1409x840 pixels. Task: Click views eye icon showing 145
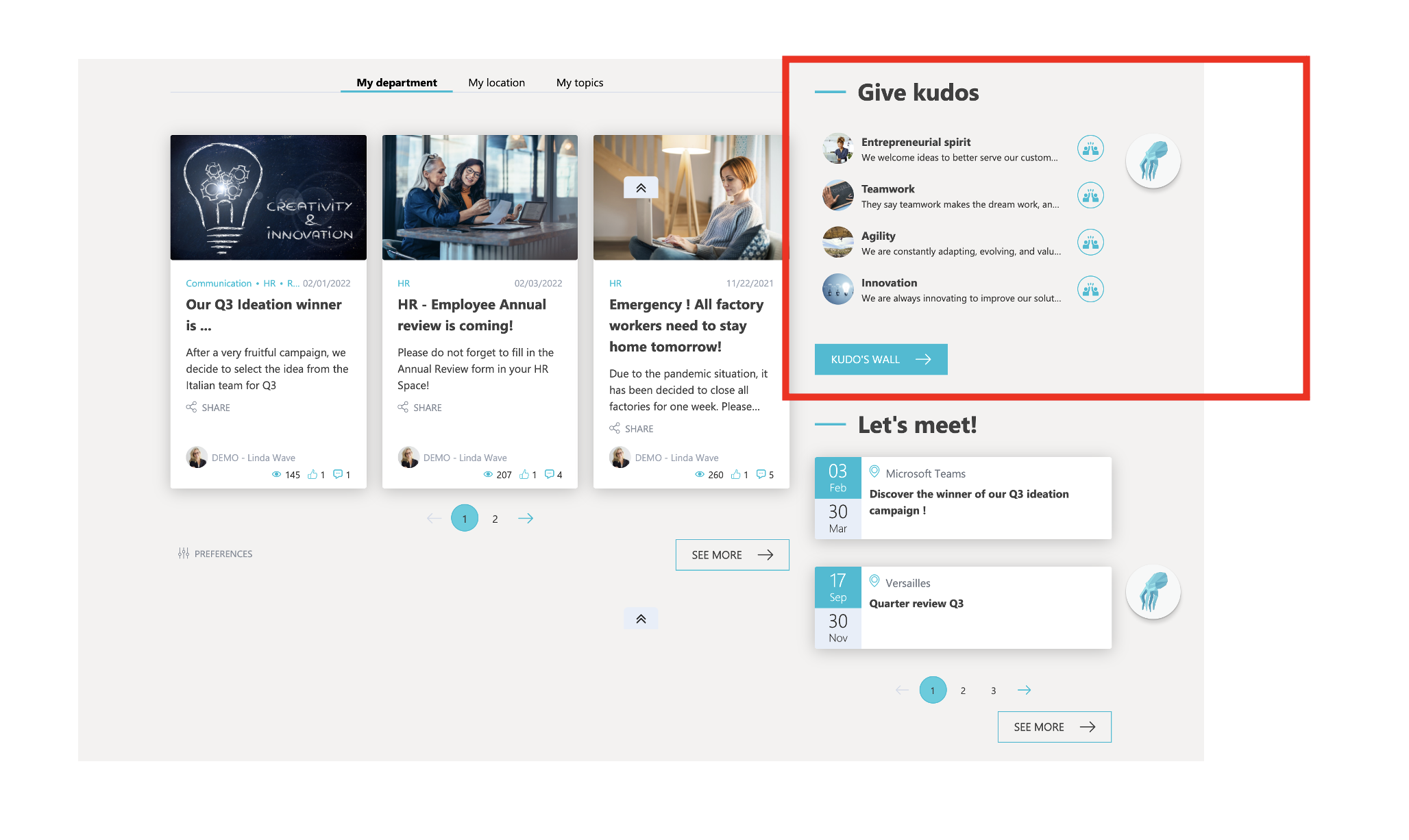click(x=277, y=474)
